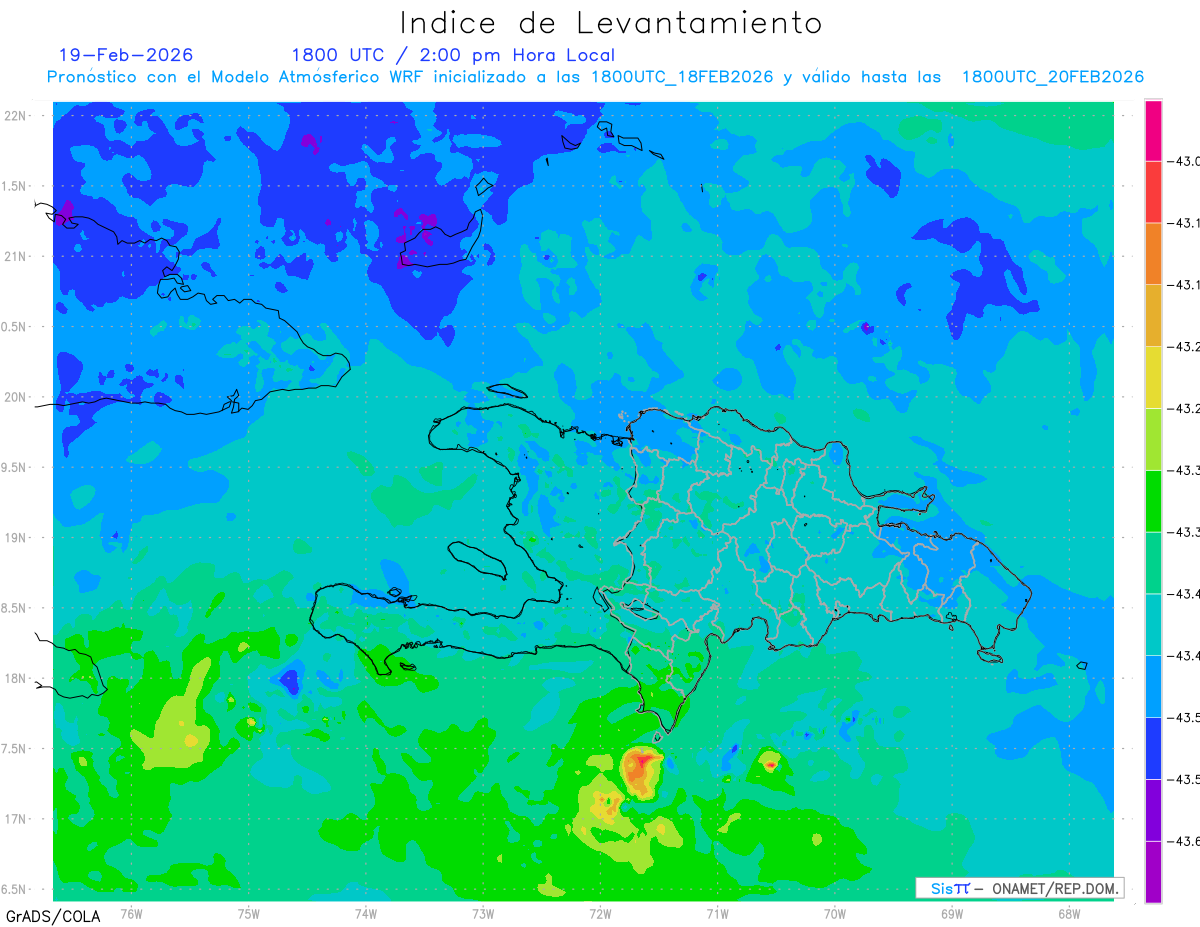Click the '-43.0' color bar value
Image resolution: width=1200 pixels, height=927 pixels.
pos(1184,162)
